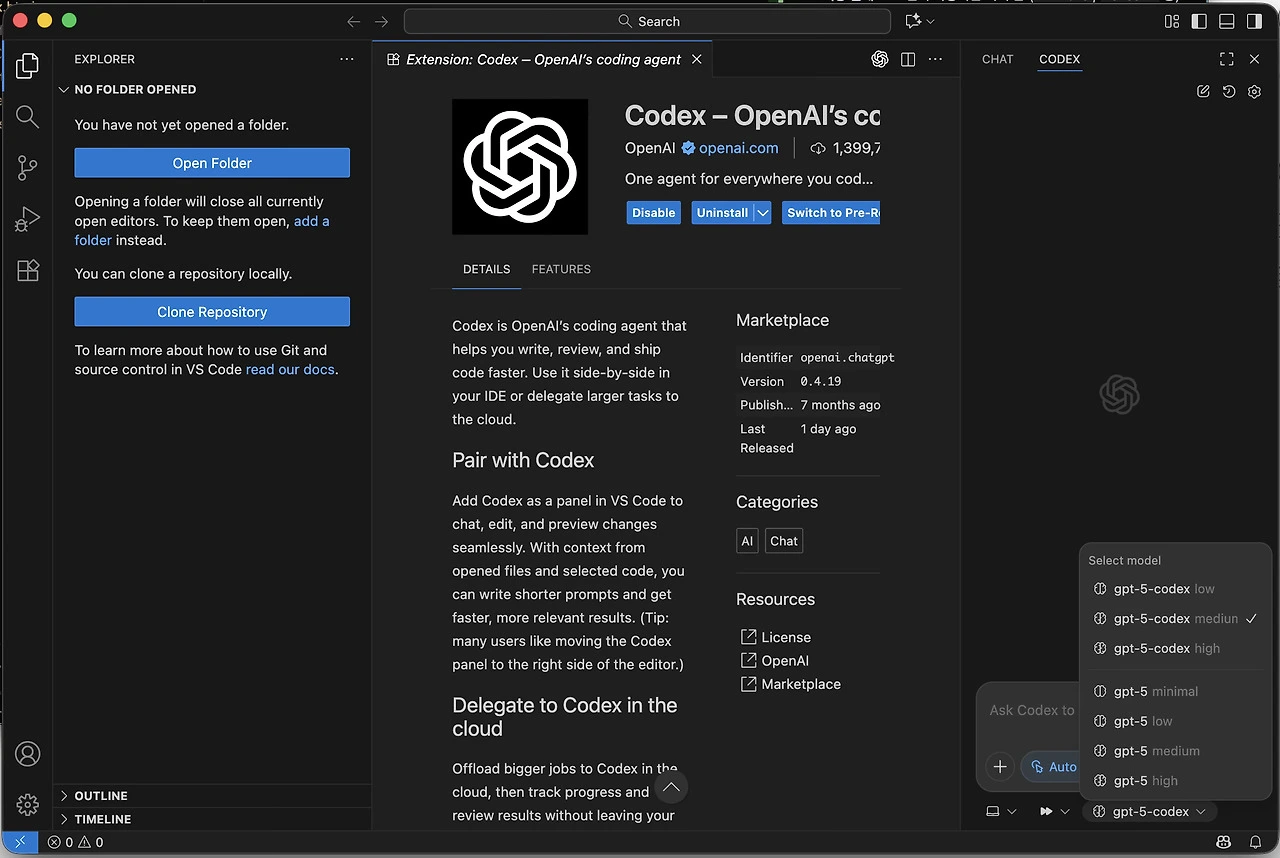Open Copilot status icon in status bar
1280x858 pixels.
click(1223, 842)
